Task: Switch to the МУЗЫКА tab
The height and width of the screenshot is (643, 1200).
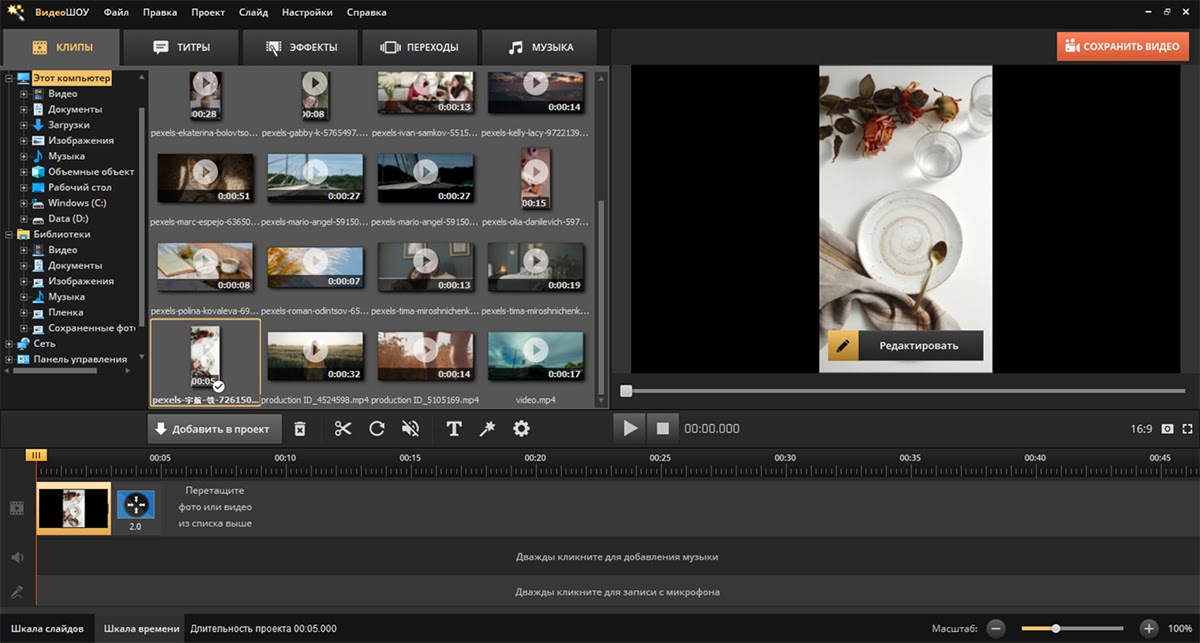Action: [539, 47]
